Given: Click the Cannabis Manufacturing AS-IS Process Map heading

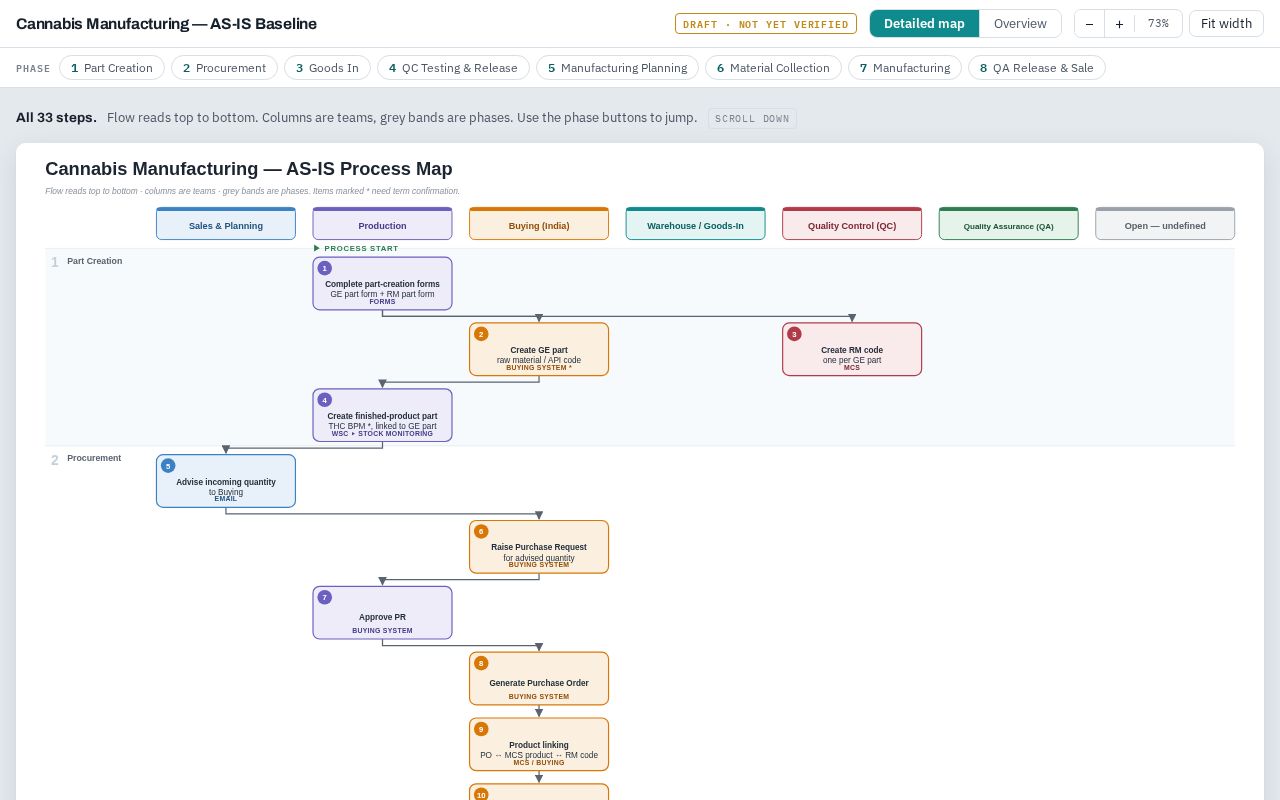Looking at the screenshot, I should [249, 168].
